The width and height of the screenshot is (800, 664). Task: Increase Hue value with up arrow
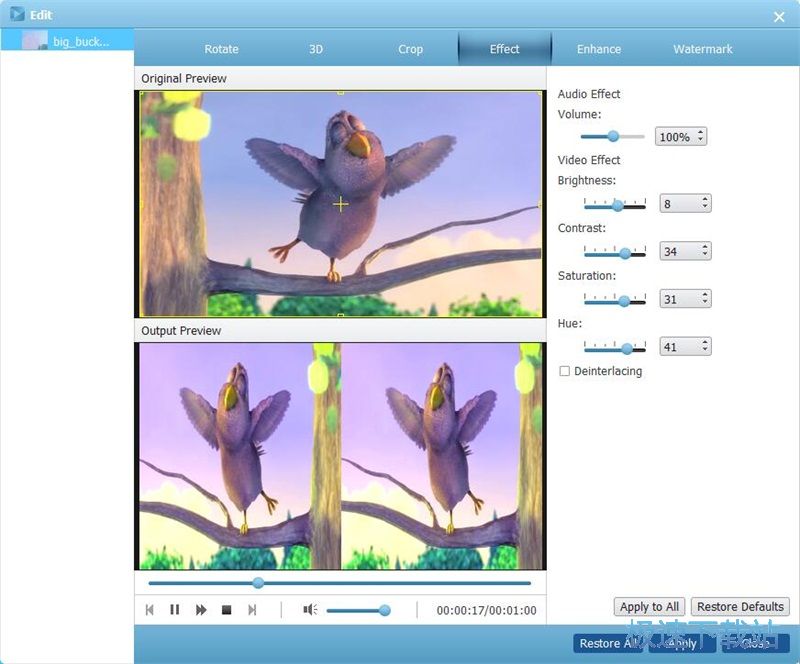tap(705, 341)
